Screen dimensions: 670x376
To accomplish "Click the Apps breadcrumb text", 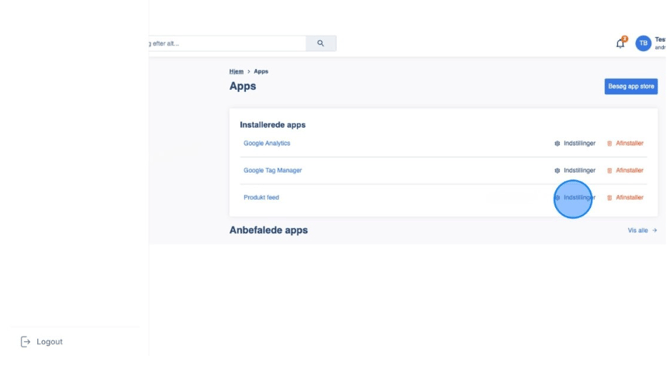I will coord(261,71).
